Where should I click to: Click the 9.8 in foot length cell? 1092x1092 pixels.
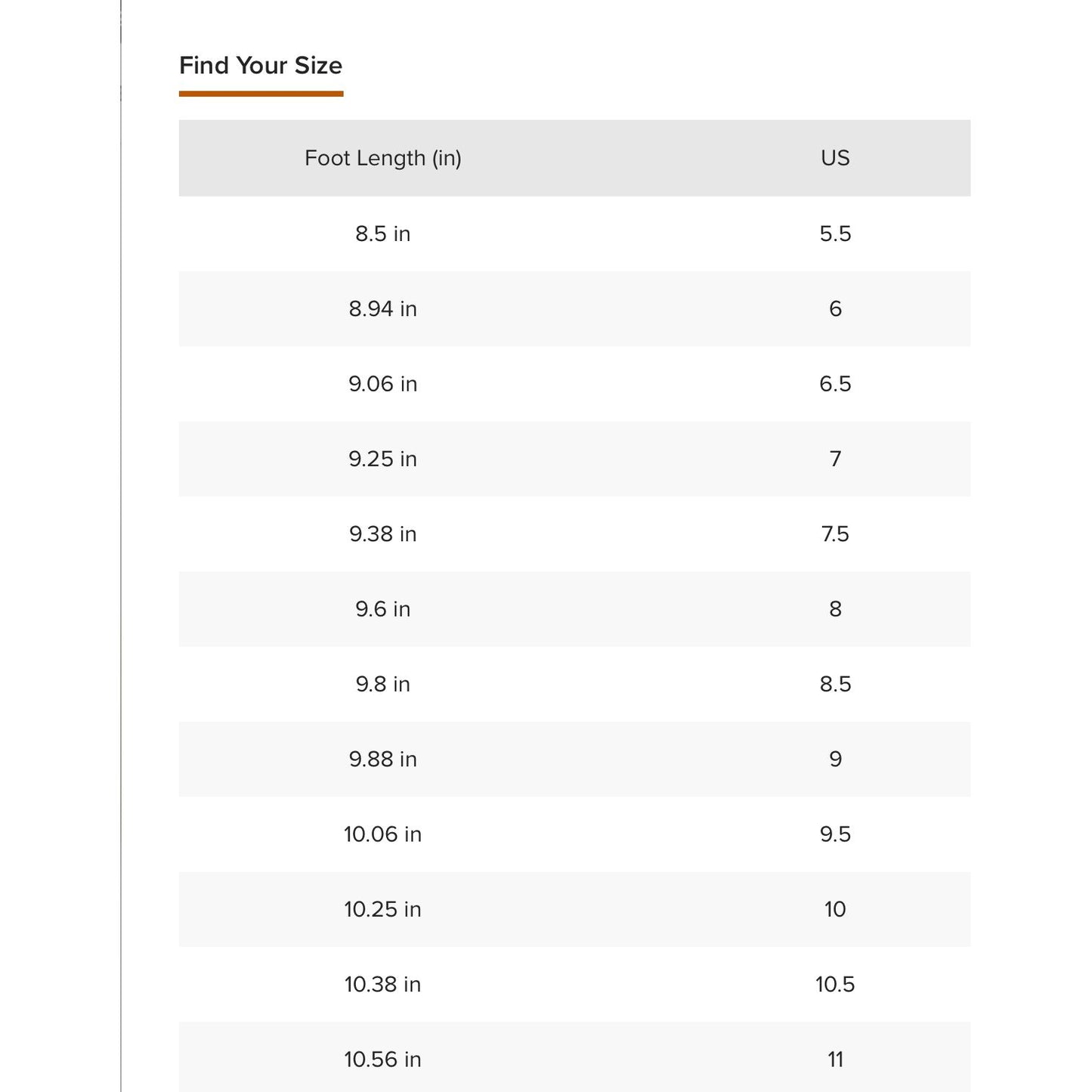pos(382,684)
